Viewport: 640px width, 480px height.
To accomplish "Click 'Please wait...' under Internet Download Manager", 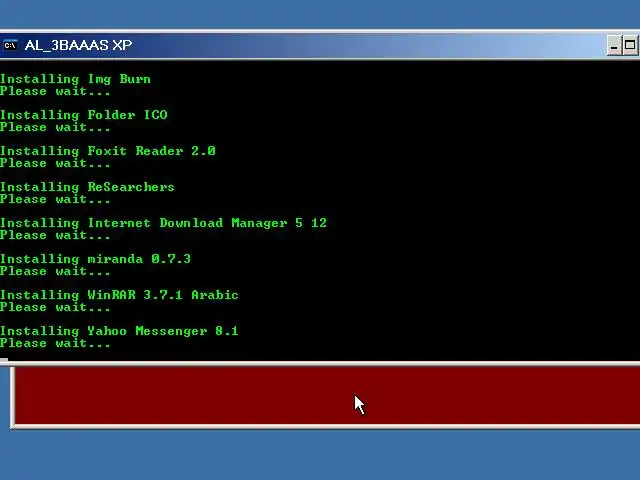I will tap(55, 235).
